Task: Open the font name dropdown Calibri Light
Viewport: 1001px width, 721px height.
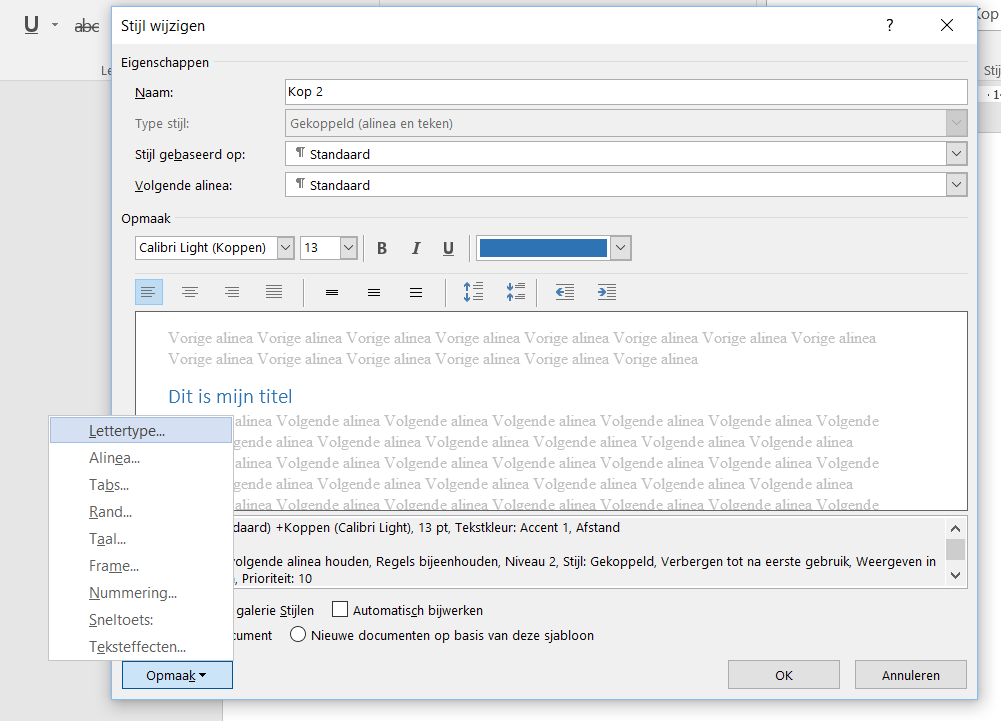Action: 285,248
